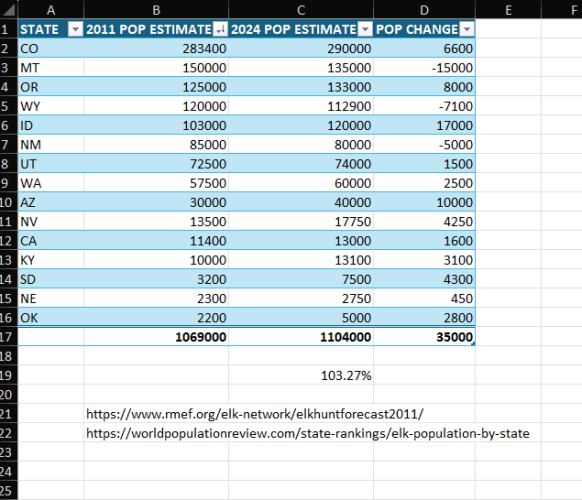Open the rmef.org elk hunt forecast link
Screen dimensions: 582x500
click(x=255, y=414)
